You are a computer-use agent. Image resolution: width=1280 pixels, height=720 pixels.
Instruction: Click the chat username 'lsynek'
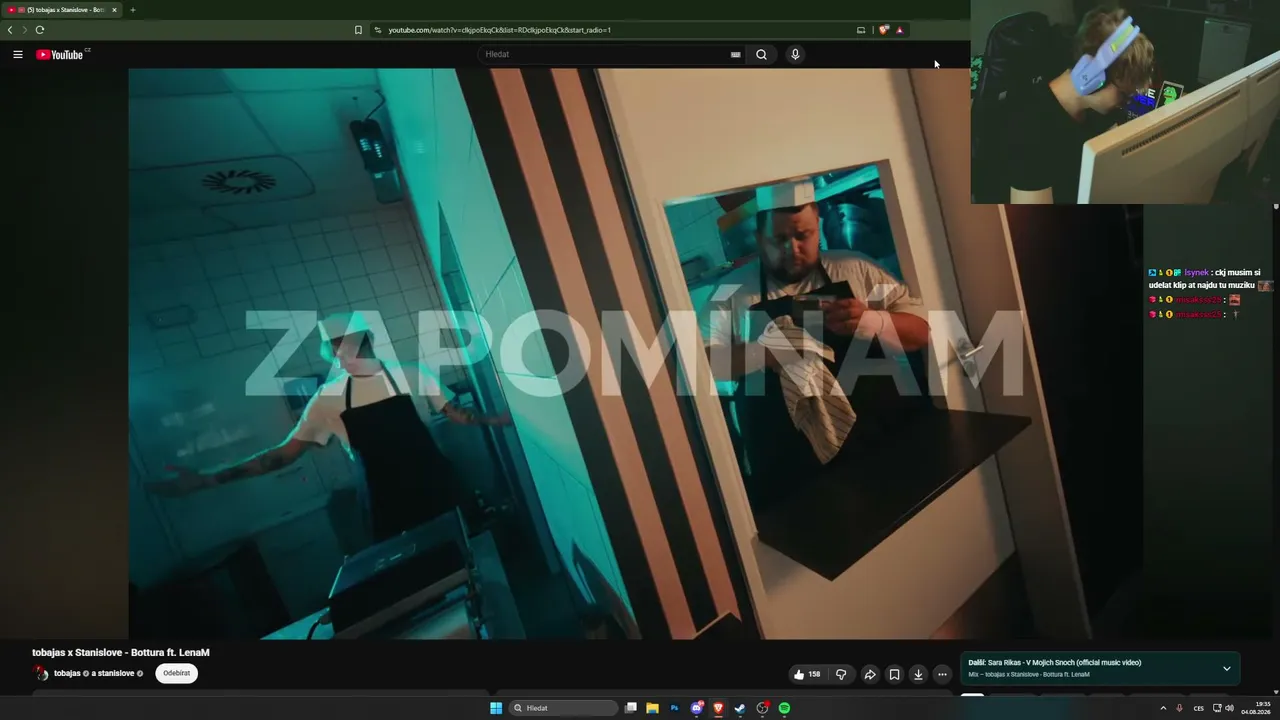click(1196, 272)
